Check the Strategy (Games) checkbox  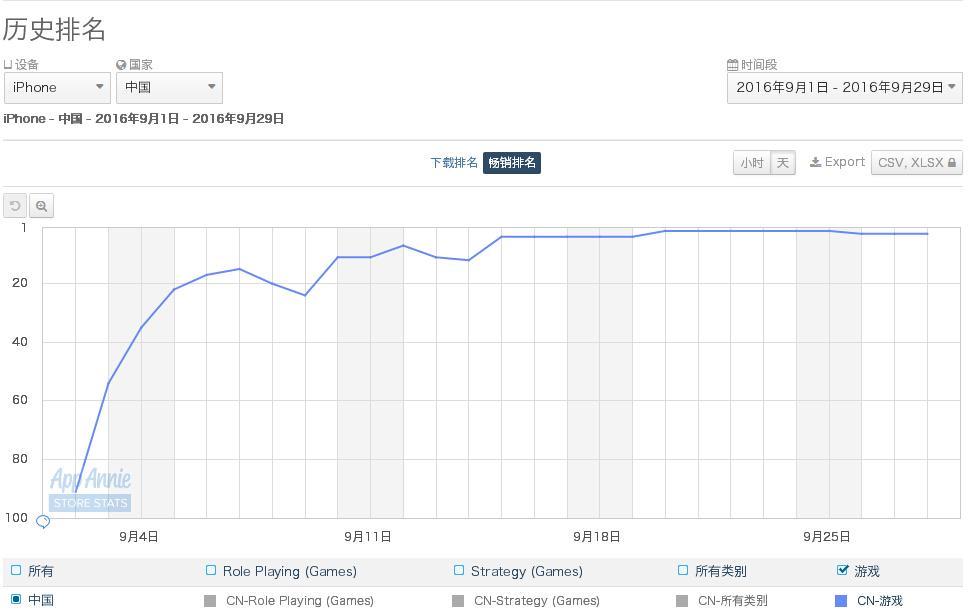point(459,570)
